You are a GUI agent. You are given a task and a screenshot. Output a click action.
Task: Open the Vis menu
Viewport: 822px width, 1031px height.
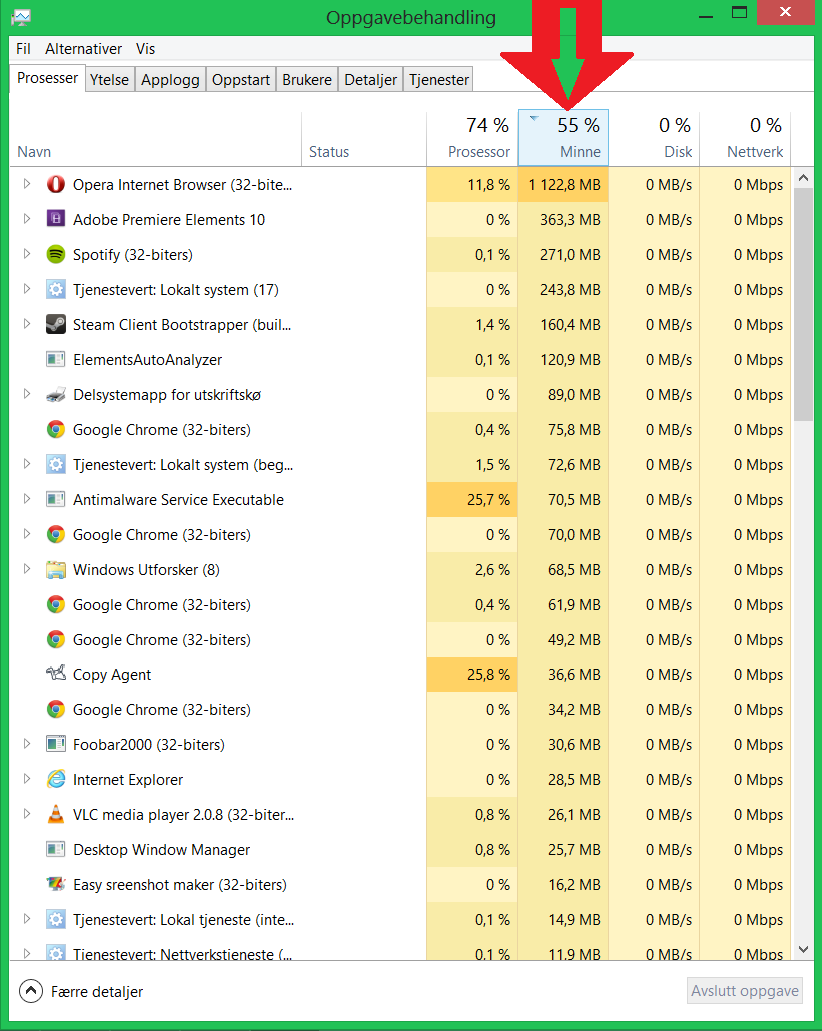pyautogui.click(x=145, y=49)
